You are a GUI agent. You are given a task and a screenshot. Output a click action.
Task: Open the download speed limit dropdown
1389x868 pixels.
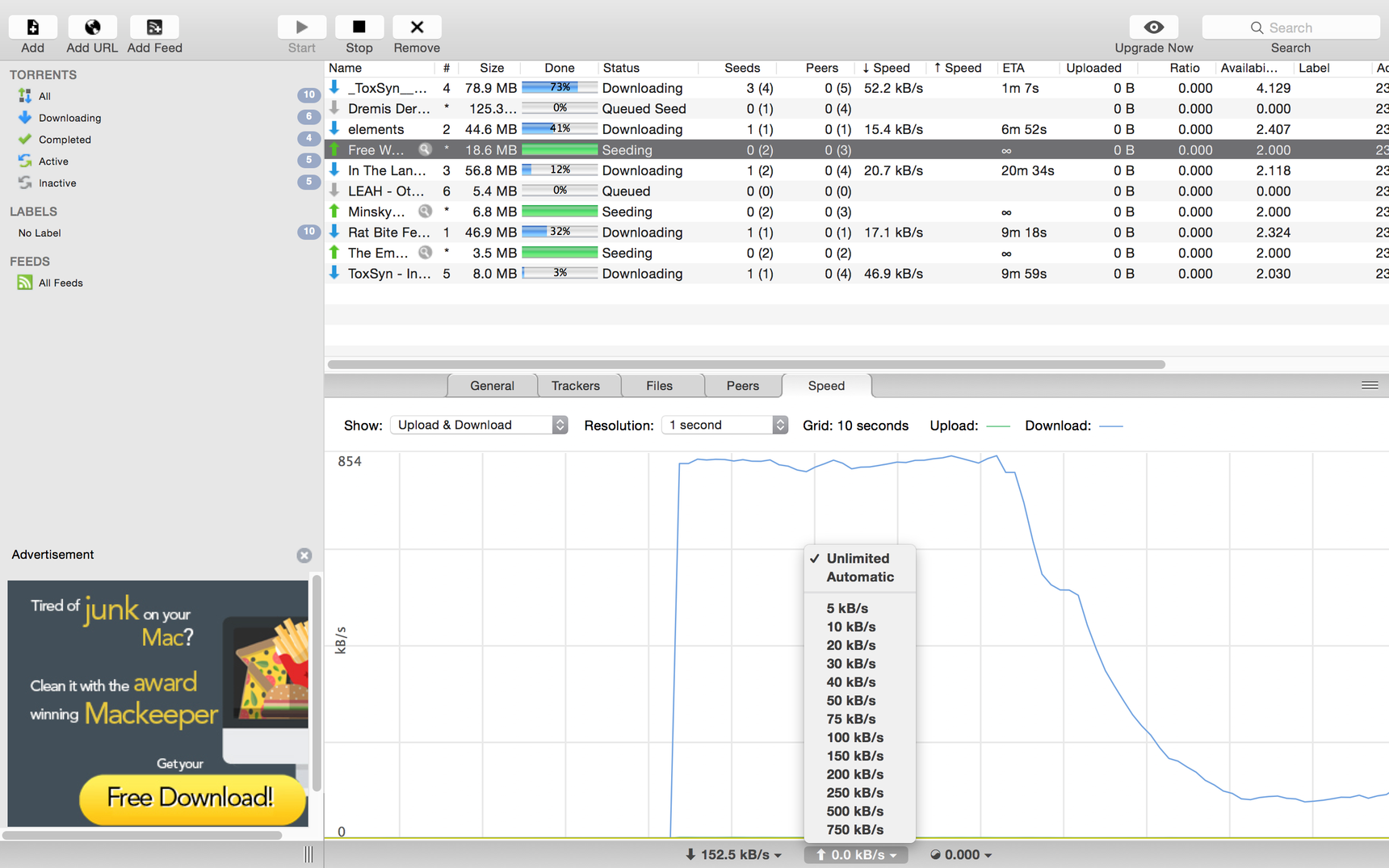point(733,854)
